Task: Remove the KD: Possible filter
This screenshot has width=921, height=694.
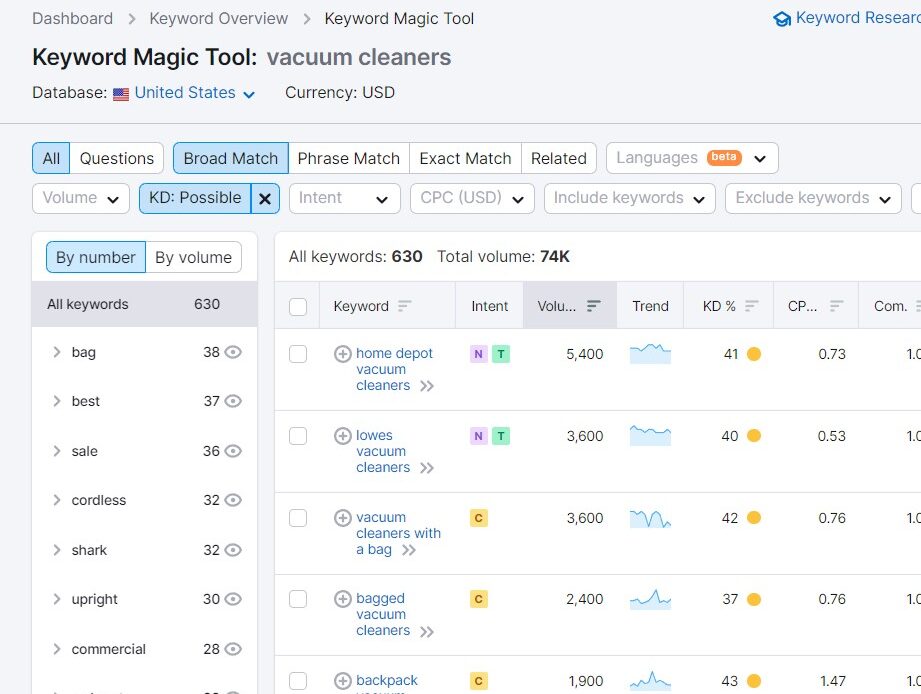Action: (265, 198)
